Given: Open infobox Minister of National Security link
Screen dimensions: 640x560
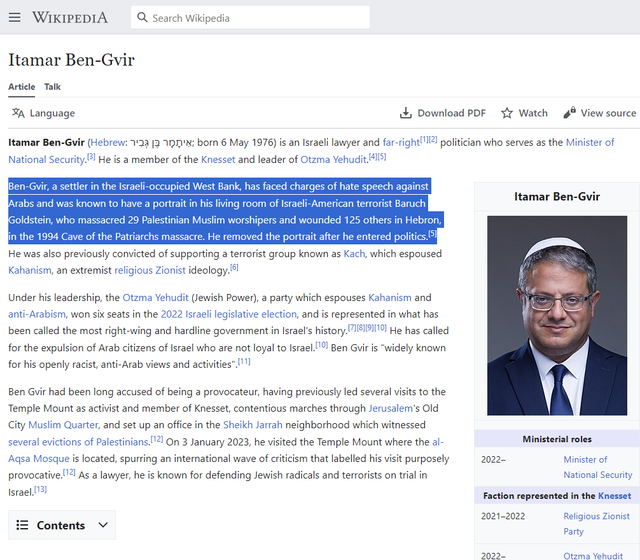Looking at the screenshot, I should pyautogui.click(x=598, y=467).
